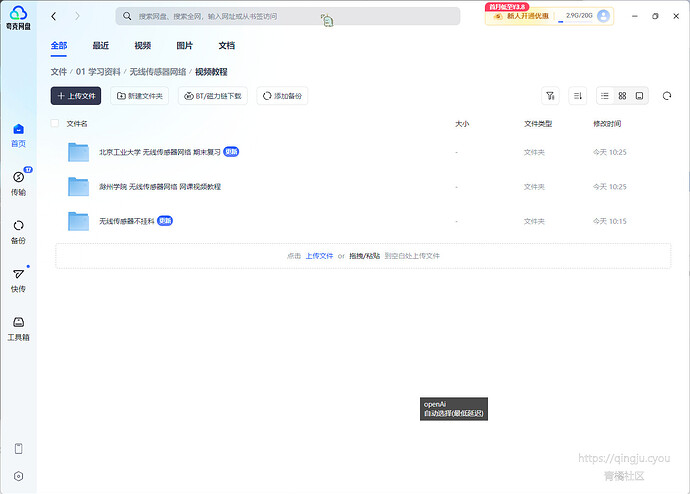Image resolution: width=690 pixels, height=494 pixels.
Task: Click the search input field
Action: click(x=288, y=16)
